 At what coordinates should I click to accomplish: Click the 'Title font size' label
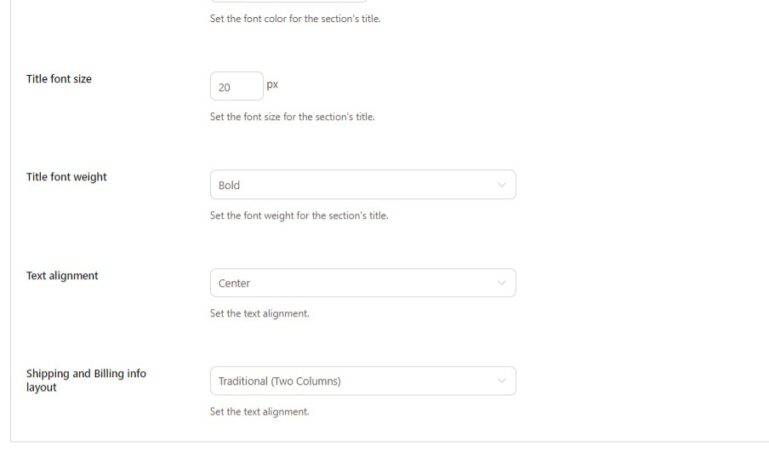[59, 79]
